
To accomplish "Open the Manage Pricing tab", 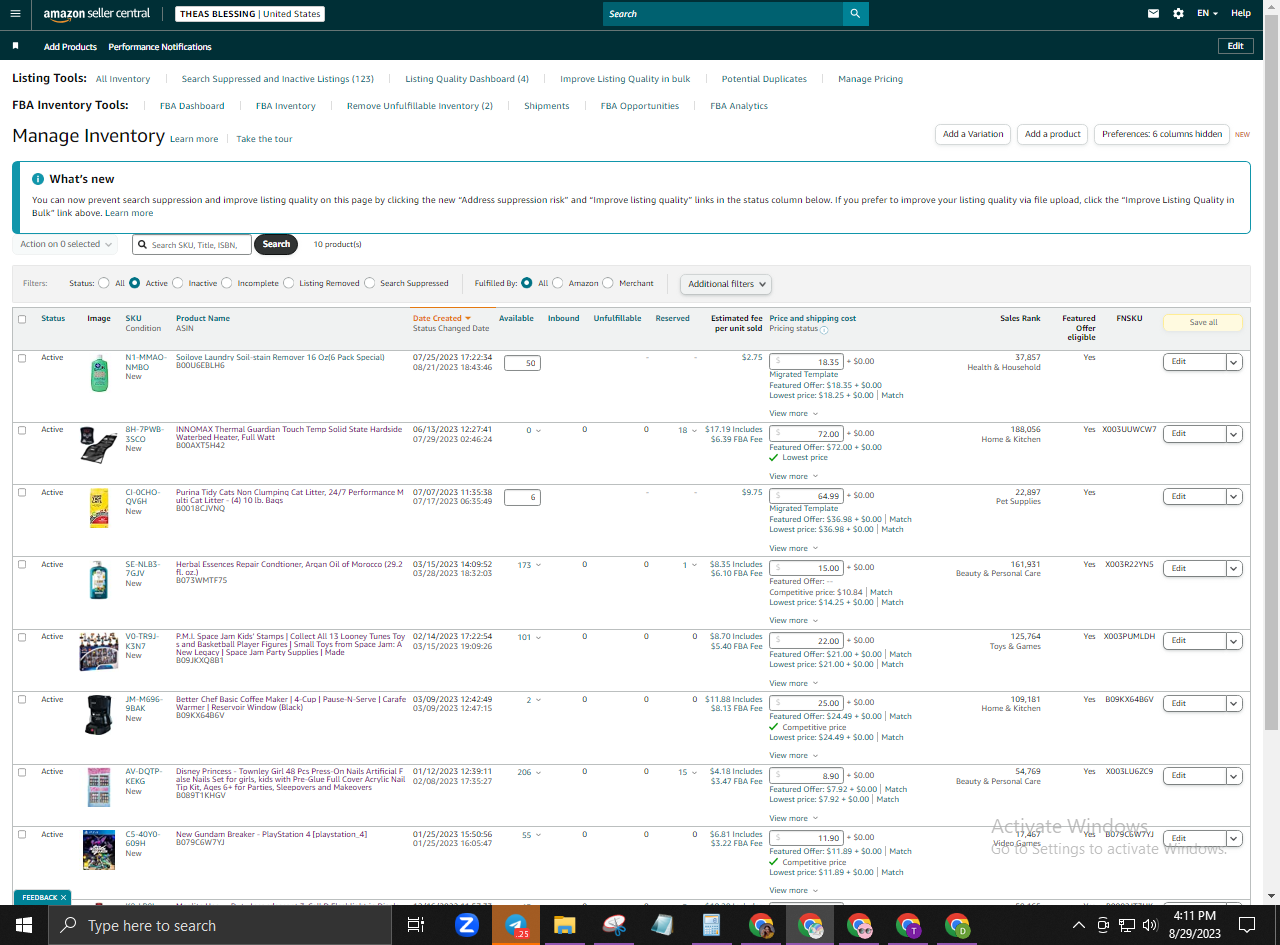I will click(x=870, y=79).
